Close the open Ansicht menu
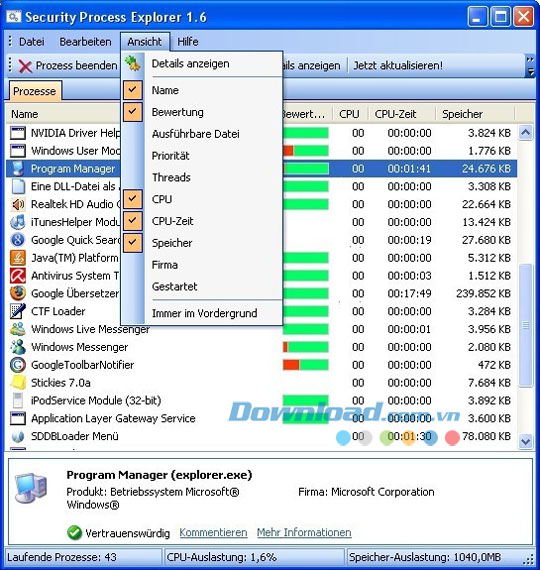This screenshot has height=570, width=540. (145, 42)
